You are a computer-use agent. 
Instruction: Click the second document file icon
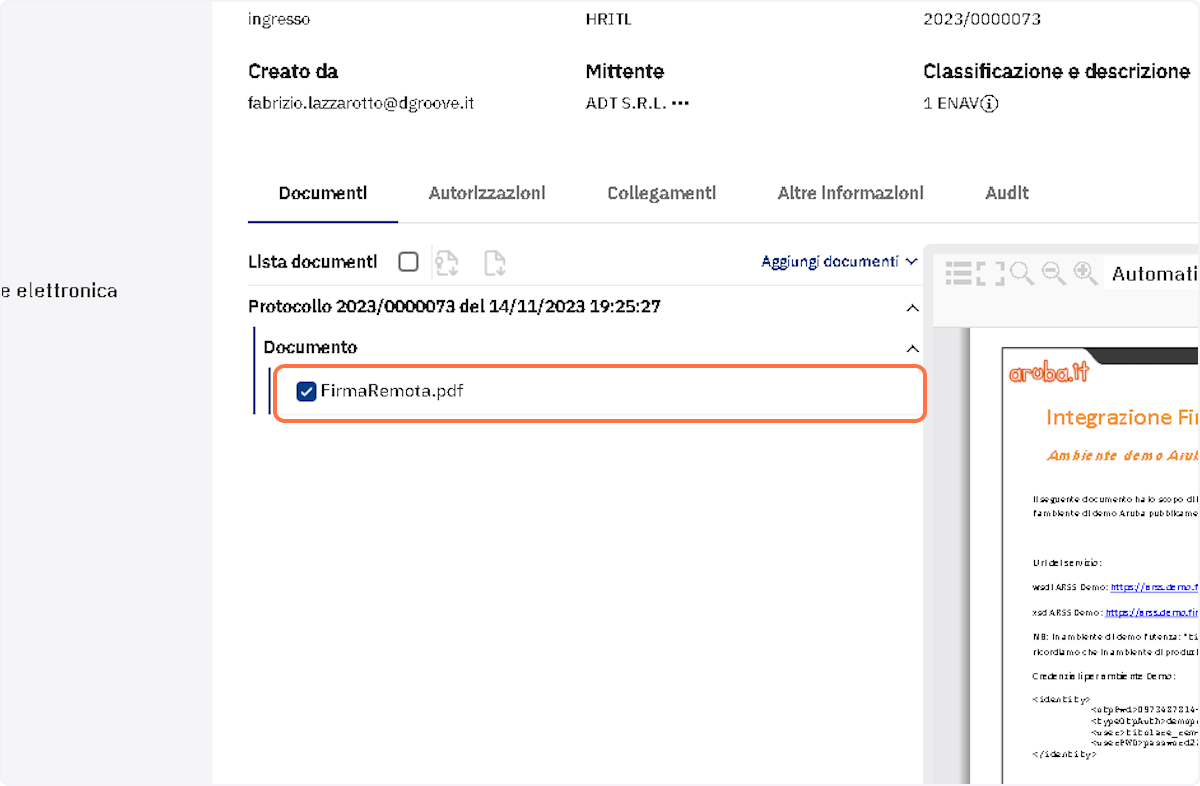click(x=495, y=263)
